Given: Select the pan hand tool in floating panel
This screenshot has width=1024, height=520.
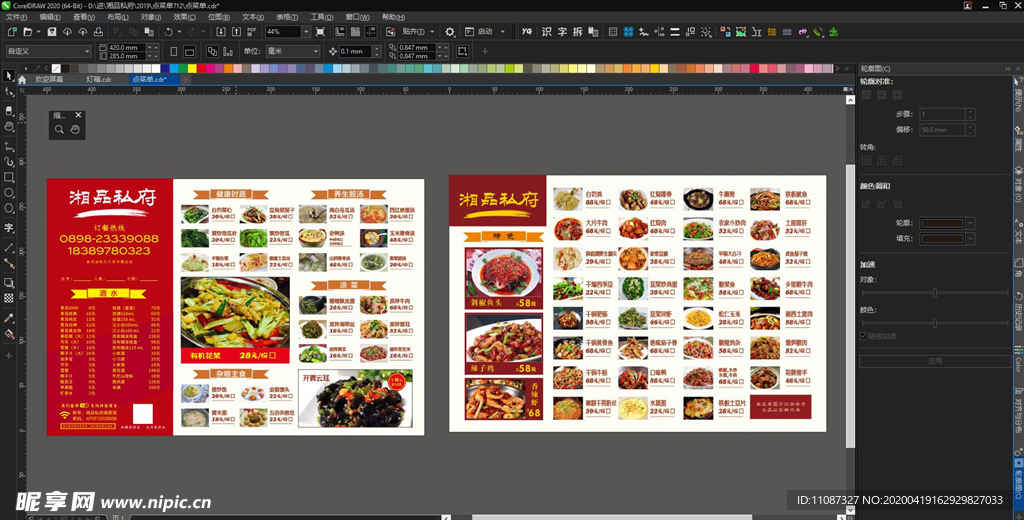Looking at the screenshot, I should pyautogui.click(x=75, y=130).
